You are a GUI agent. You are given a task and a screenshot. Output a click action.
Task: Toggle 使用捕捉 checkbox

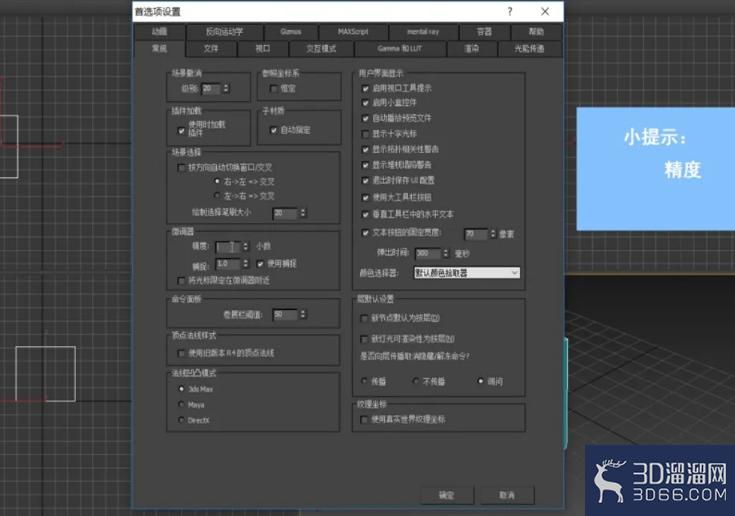pos(260,264)
